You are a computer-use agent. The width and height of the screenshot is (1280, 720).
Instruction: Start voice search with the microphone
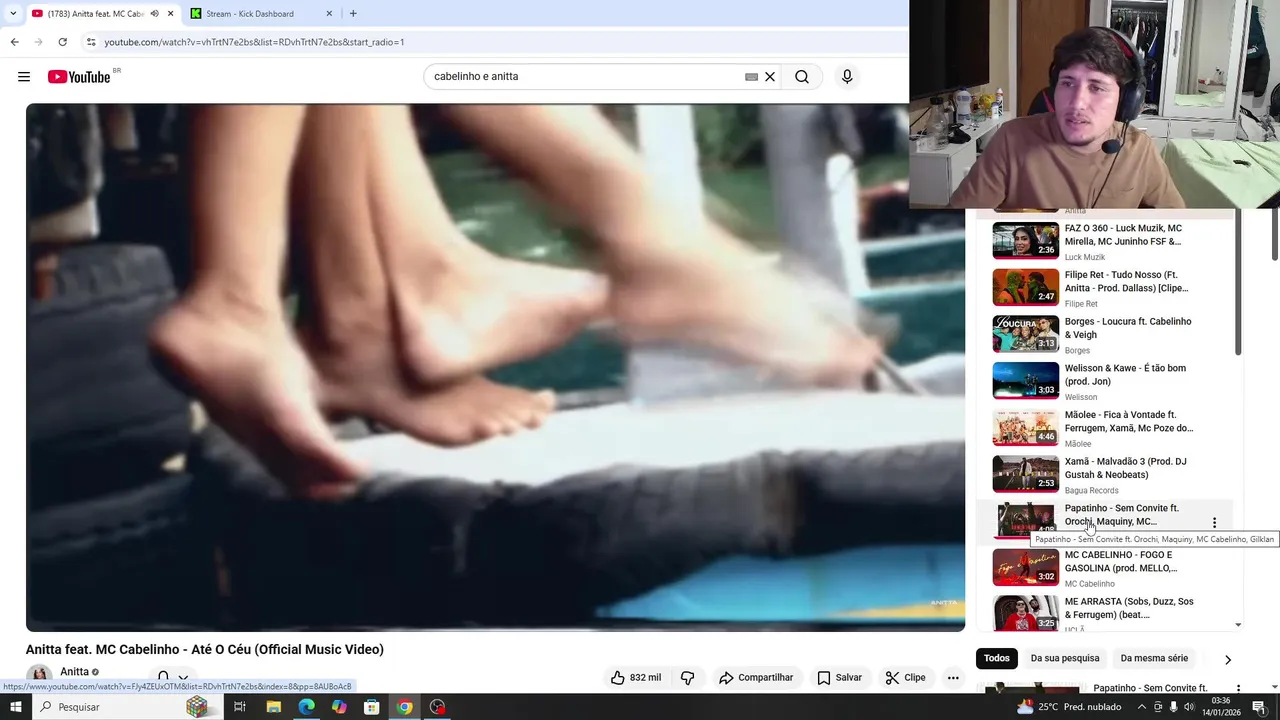coord(847,77)
